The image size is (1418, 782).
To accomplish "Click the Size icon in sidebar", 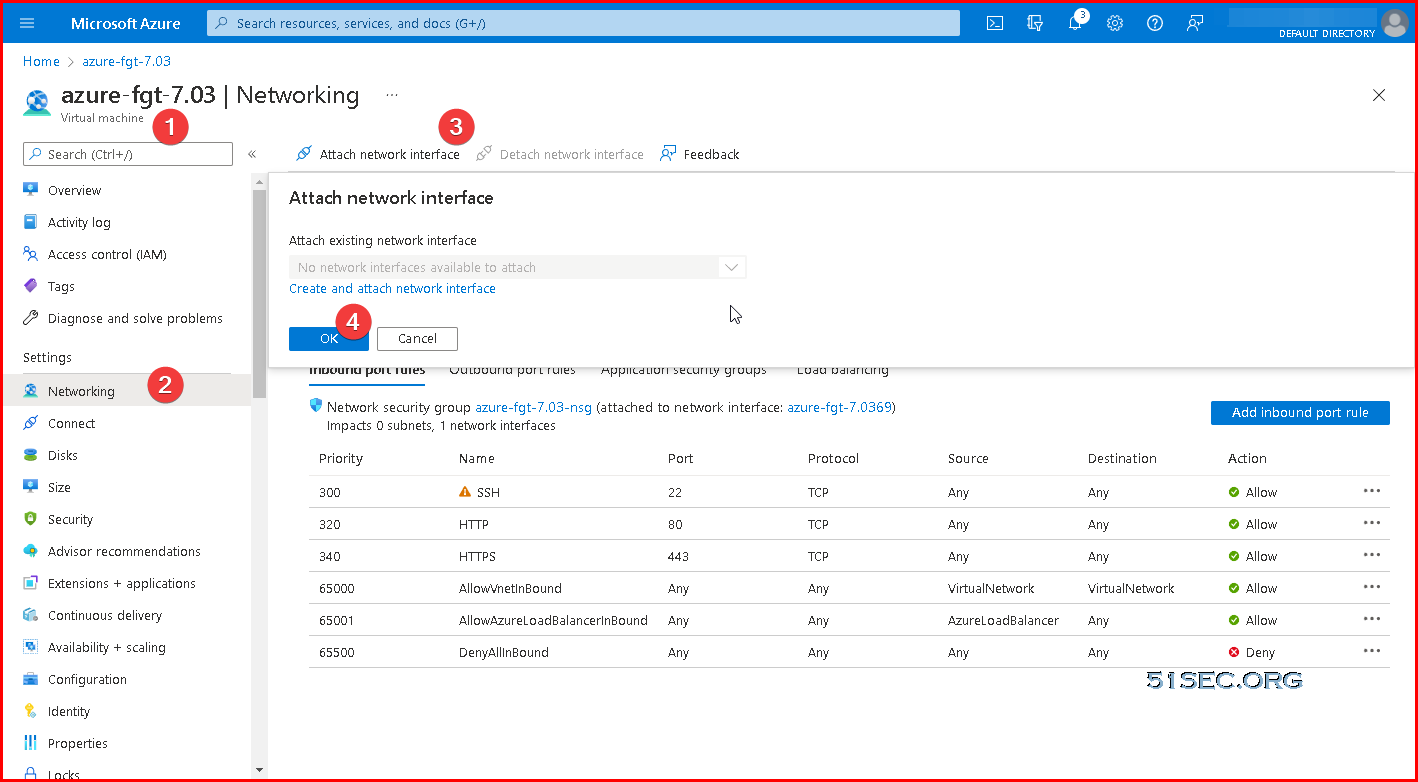I will [30, 487].
